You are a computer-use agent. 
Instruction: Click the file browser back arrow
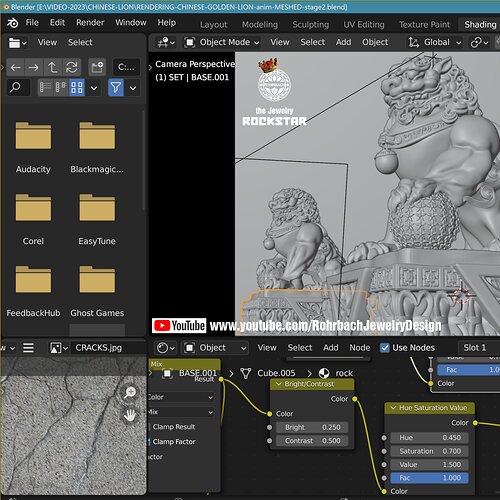click(x=15, y=68)
